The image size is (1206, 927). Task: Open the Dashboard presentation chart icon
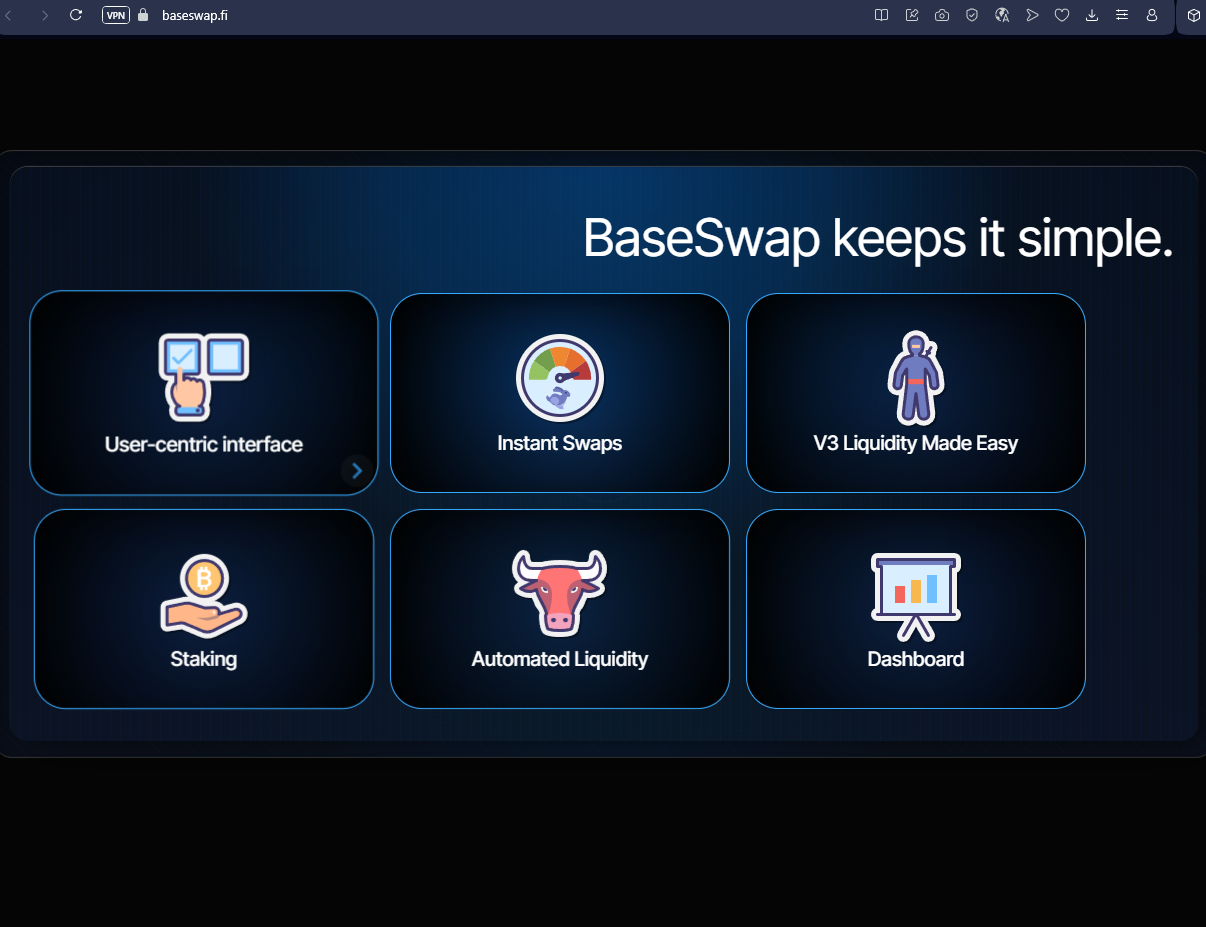click(915, 593)
